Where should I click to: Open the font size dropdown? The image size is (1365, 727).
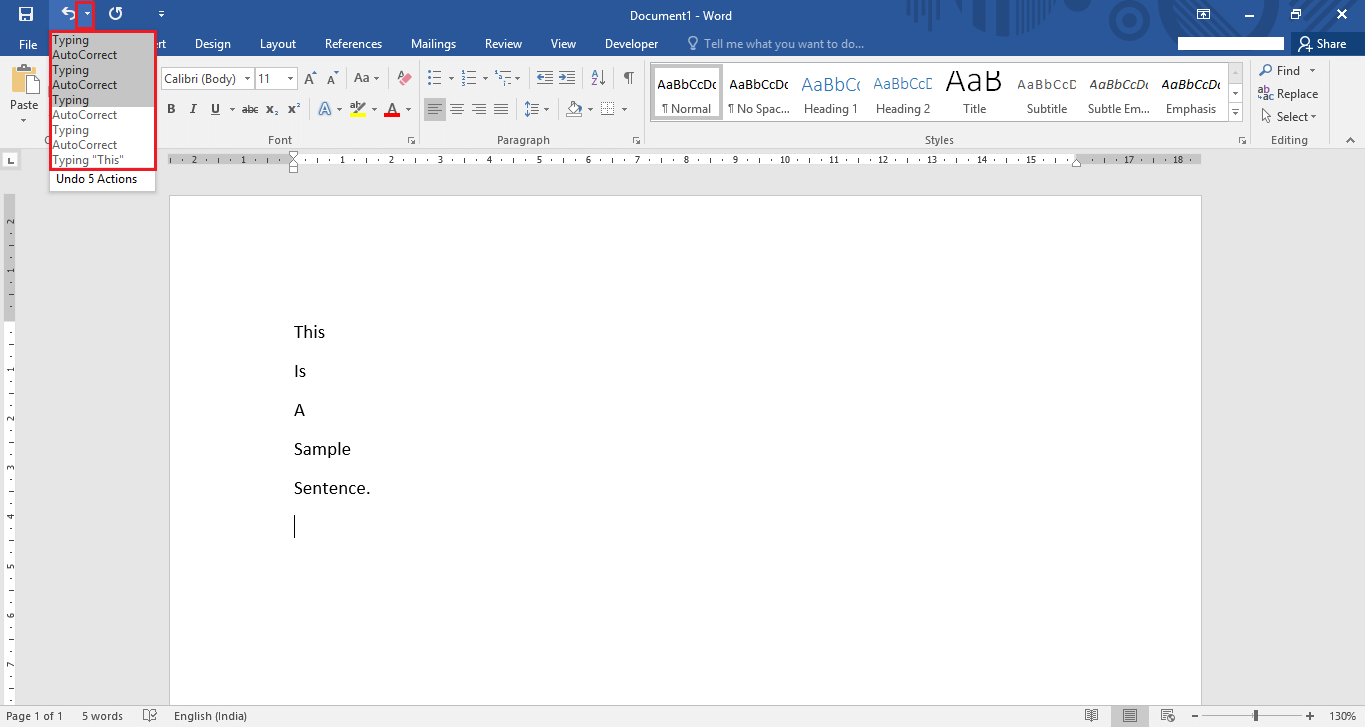coord(290,78)
